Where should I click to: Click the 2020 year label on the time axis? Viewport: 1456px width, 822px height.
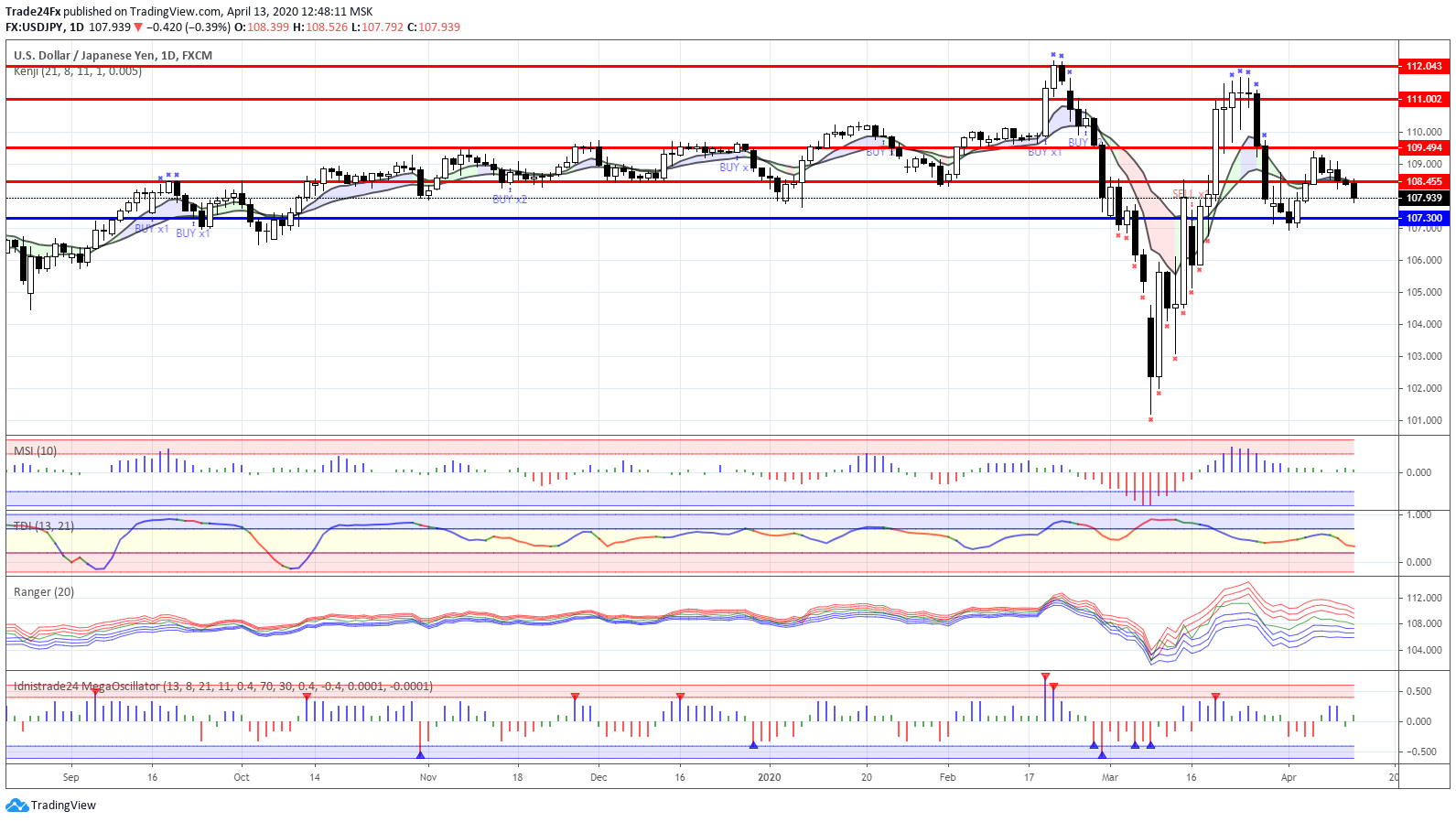tap(770, 777)
